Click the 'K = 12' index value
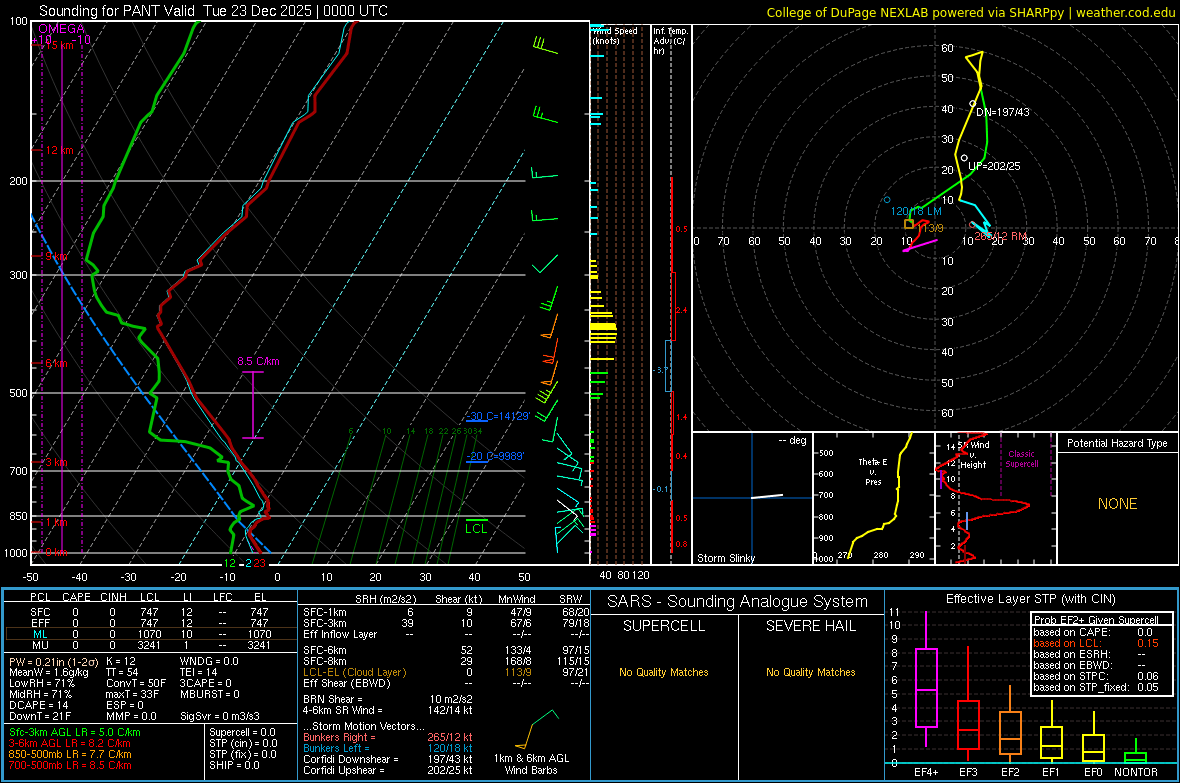Image resolution: width=1180 pixels, height=783 pixels. pos(120,661)
